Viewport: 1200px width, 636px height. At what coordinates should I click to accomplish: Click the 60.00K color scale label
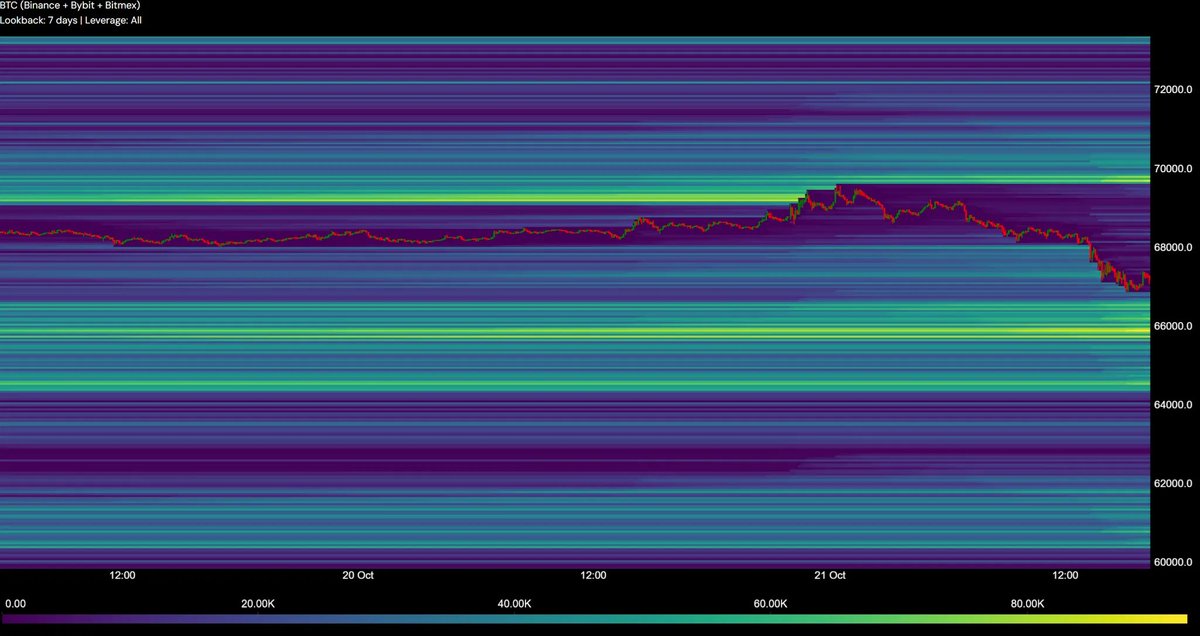click(x=770, y=604)
